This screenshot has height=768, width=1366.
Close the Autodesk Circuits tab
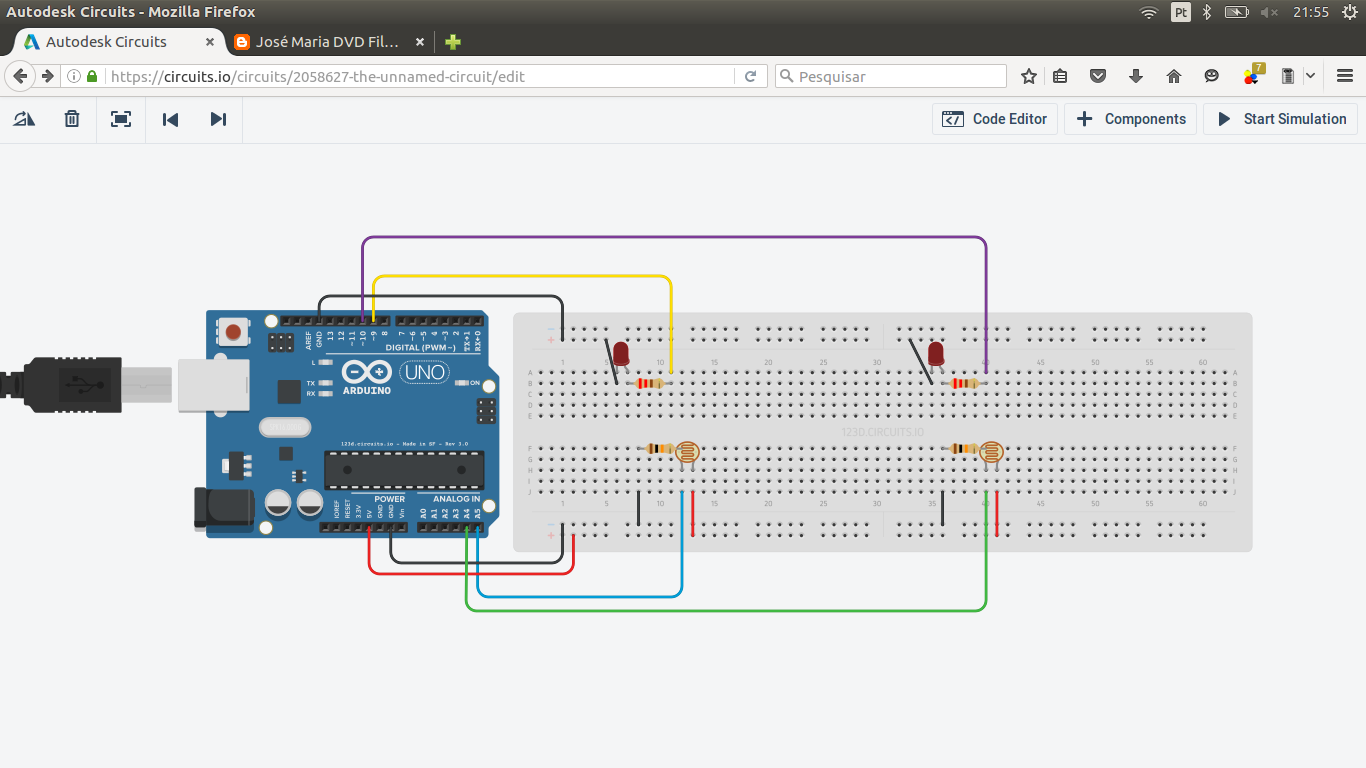[x=210, y=42]
